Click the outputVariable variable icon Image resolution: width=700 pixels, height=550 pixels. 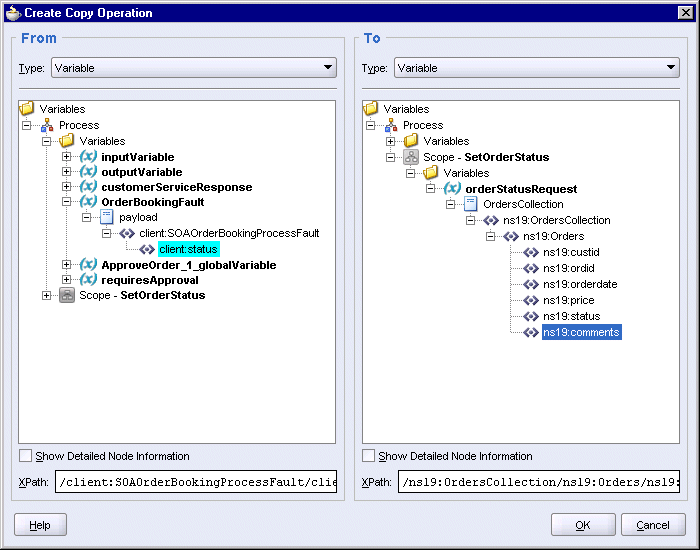[x=88, y=172]
